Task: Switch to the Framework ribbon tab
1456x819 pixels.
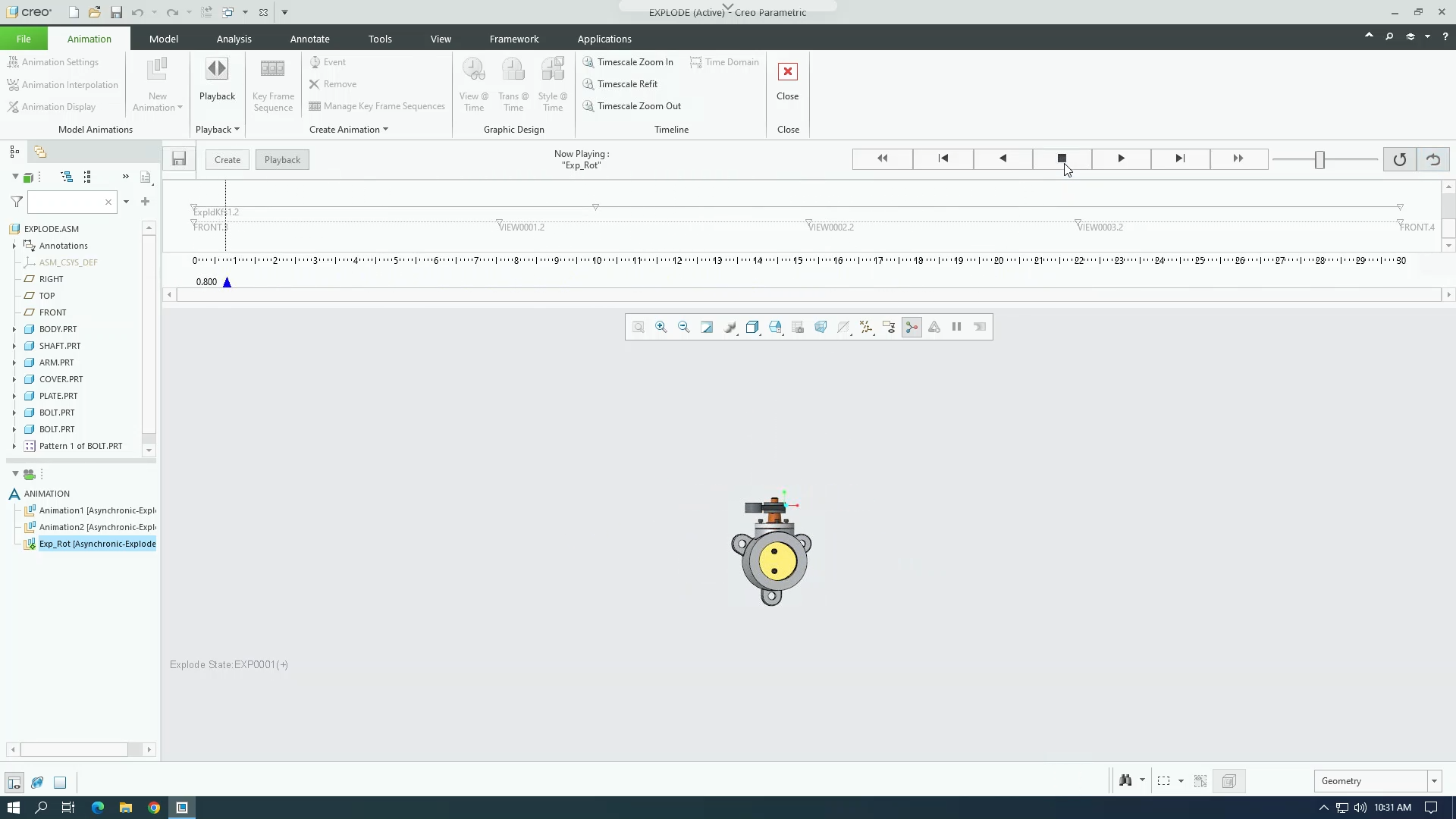Action: 514,39
